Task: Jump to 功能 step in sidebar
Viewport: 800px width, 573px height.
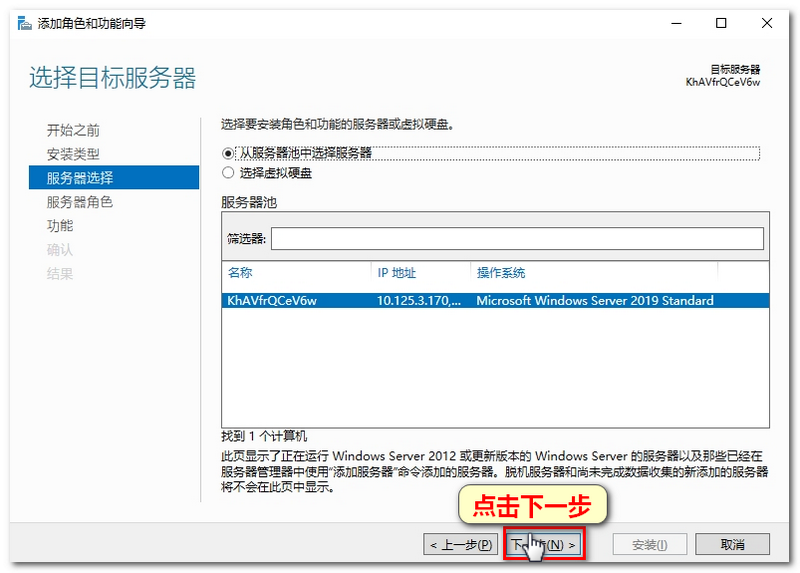Action: click(x=60, y=226)
